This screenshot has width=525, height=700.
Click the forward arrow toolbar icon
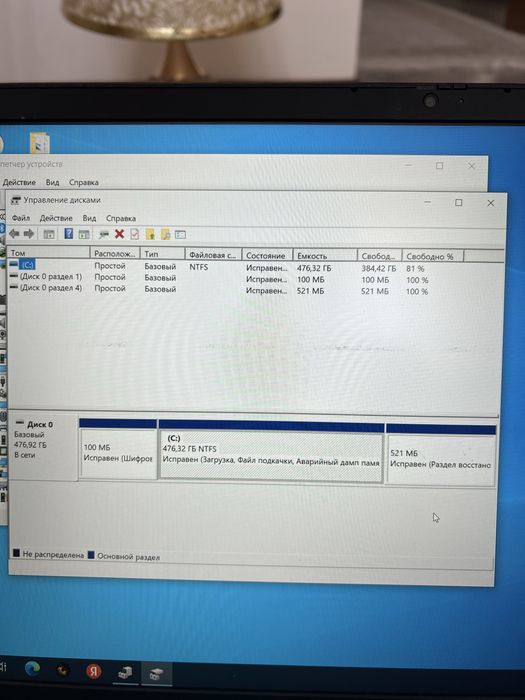click(29, 233)
